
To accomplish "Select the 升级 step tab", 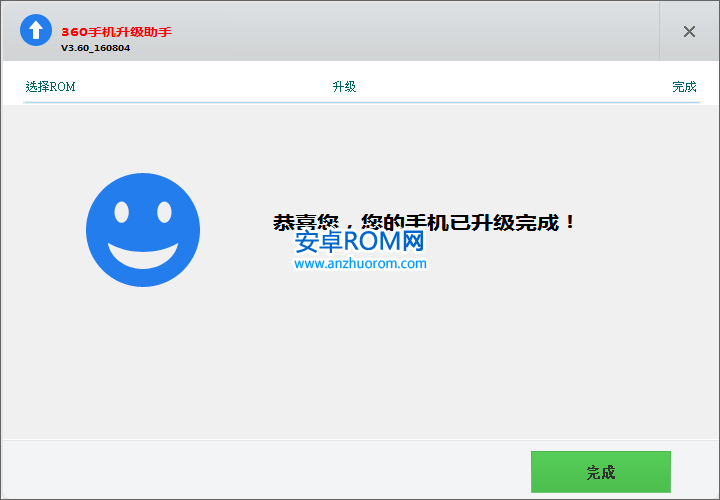I will [x=344, y=86].
